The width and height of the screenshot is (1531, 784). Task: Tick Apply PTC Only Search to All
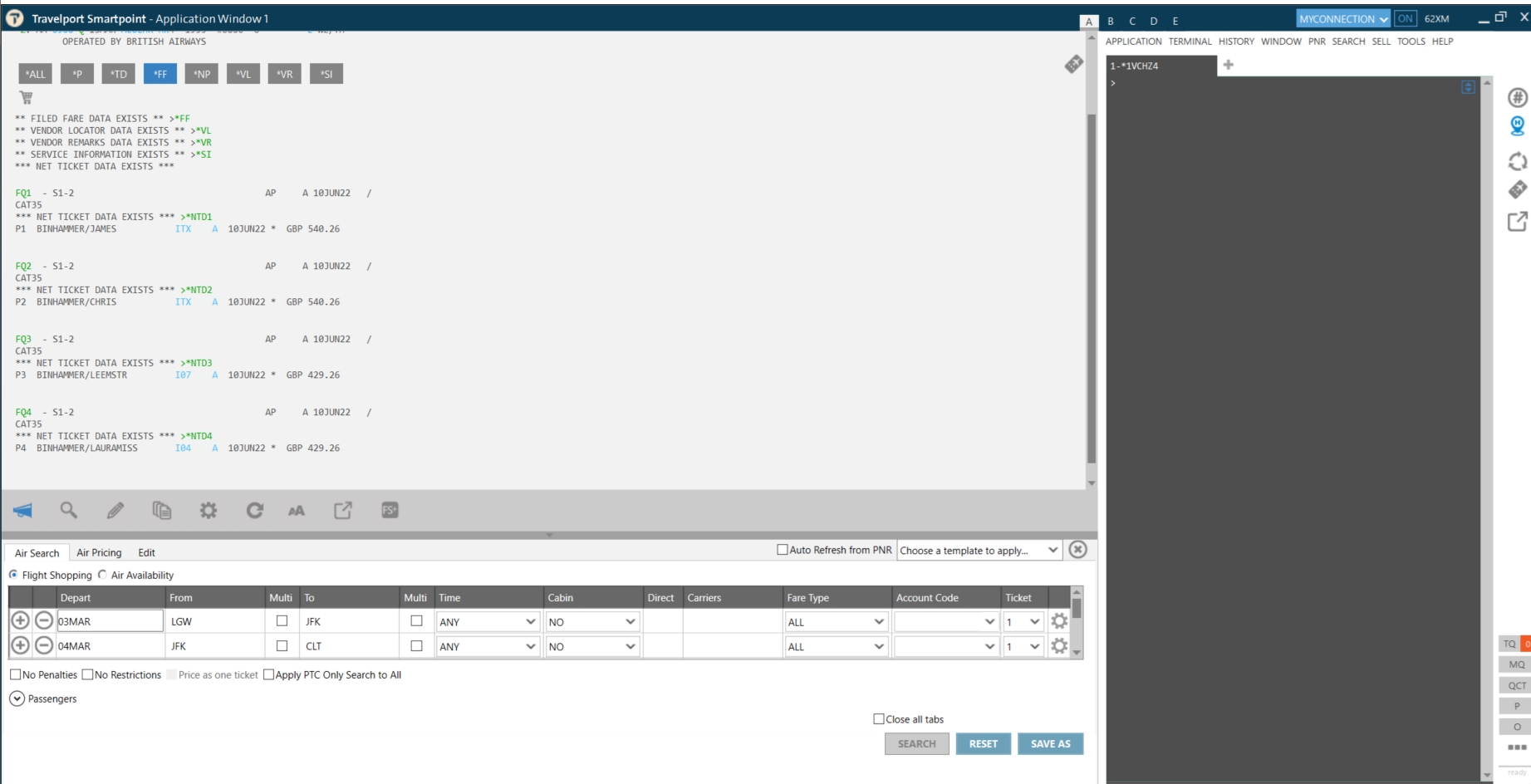coord(268,674)
